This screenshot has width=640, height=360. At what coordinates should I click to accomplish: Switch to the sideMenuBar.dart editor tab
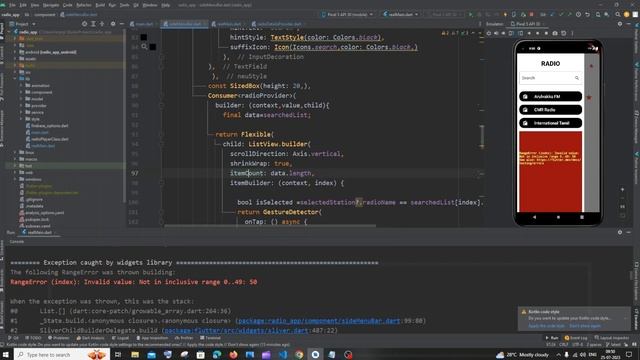coord(184,24)
